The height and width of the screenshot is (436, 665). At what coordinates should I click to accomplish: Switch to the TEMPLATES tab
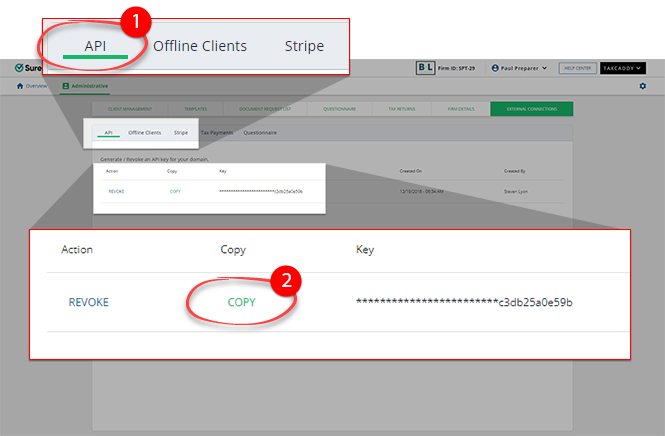(196, 109)
